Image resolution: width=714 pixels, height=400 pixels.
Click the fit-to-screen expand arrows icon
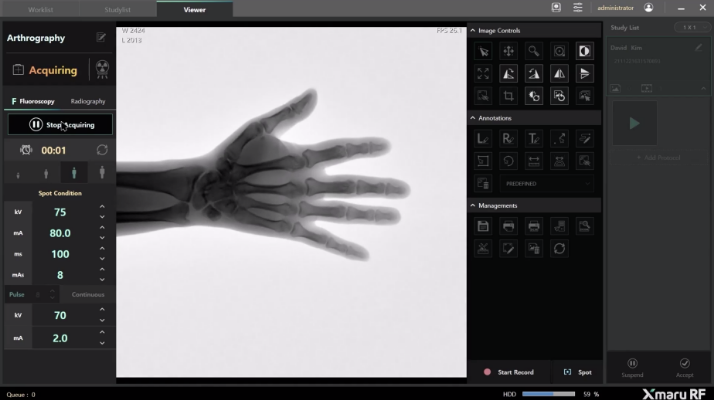coord(483,73)
